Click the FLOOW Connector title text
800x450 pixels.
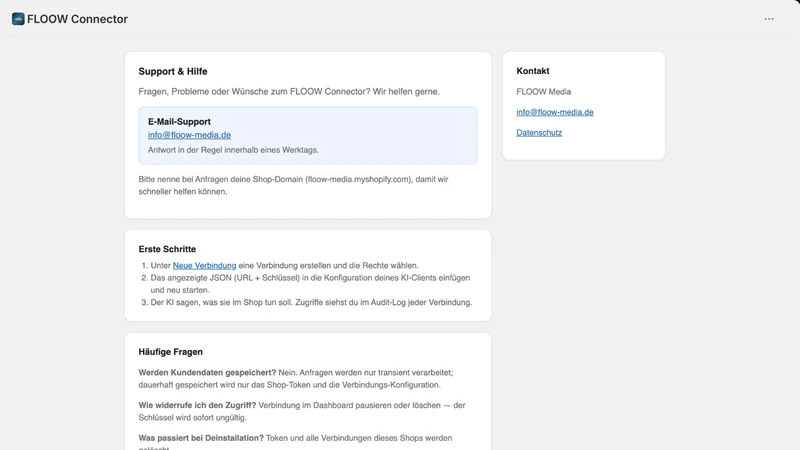tap(78, 19)
